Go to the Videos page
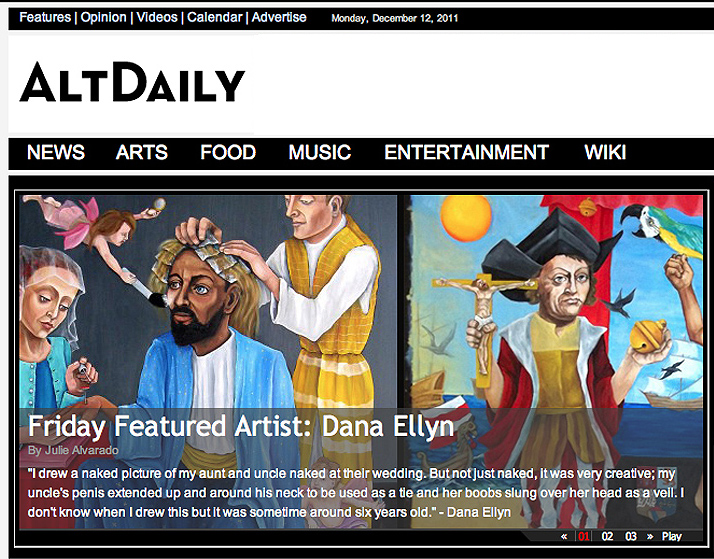 (157, 17)
